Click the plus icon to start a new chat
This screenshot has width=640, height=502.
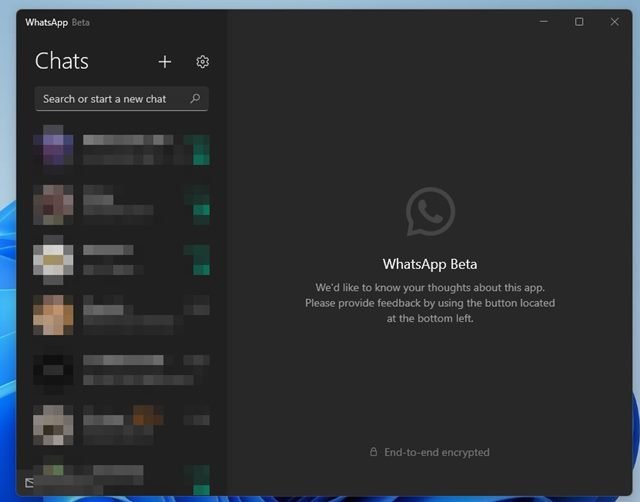(165, 62)
